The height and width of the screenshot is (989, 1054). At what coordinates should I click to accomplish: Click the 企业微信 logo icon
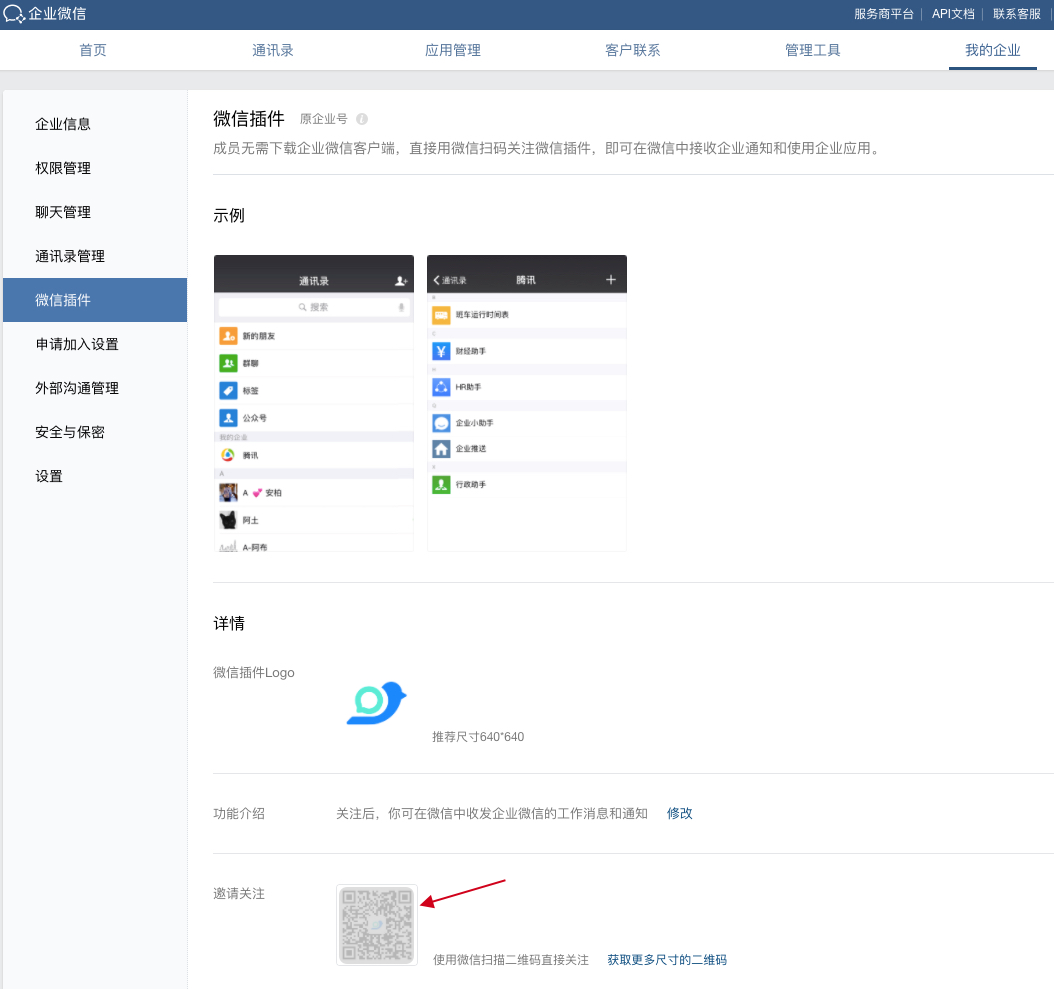pos(14,14)
